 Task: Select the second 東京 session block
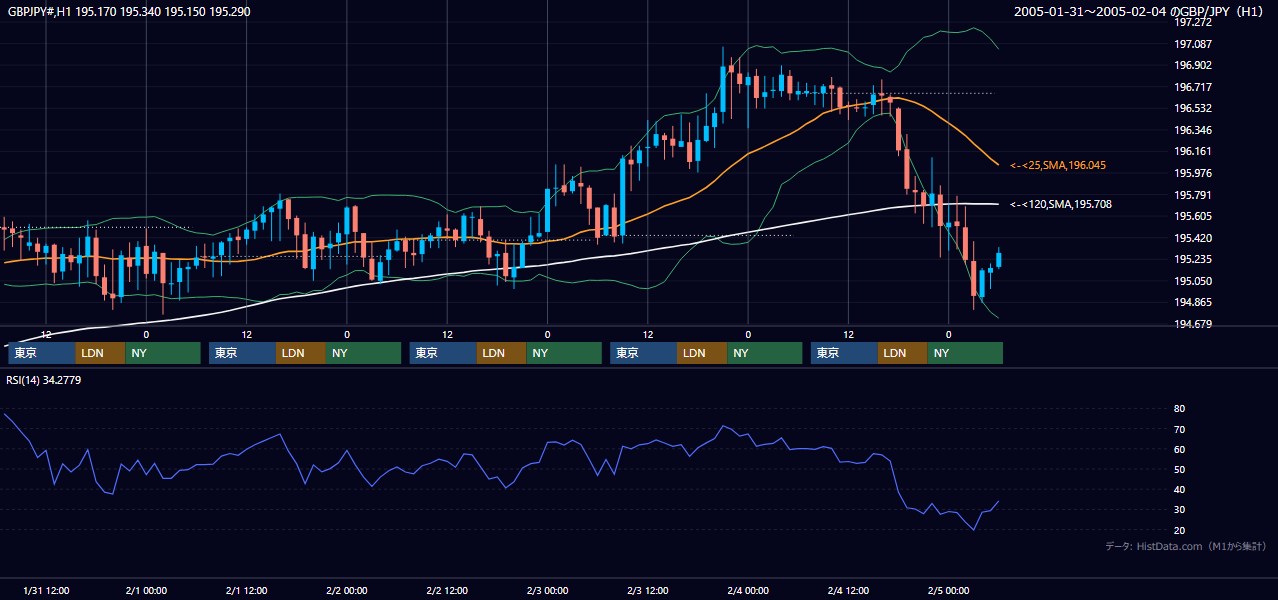coord(242,353)
